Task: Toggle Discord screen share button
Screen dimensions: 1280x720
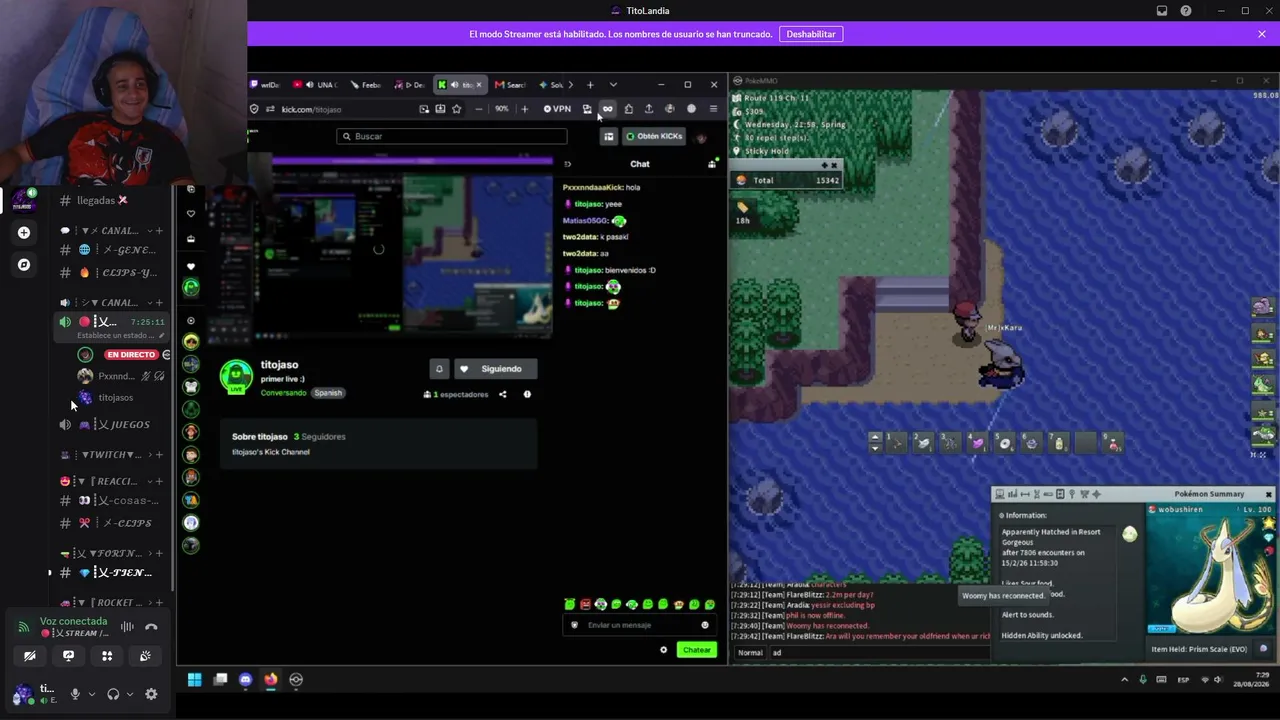Action: click(x=68, y=656)
